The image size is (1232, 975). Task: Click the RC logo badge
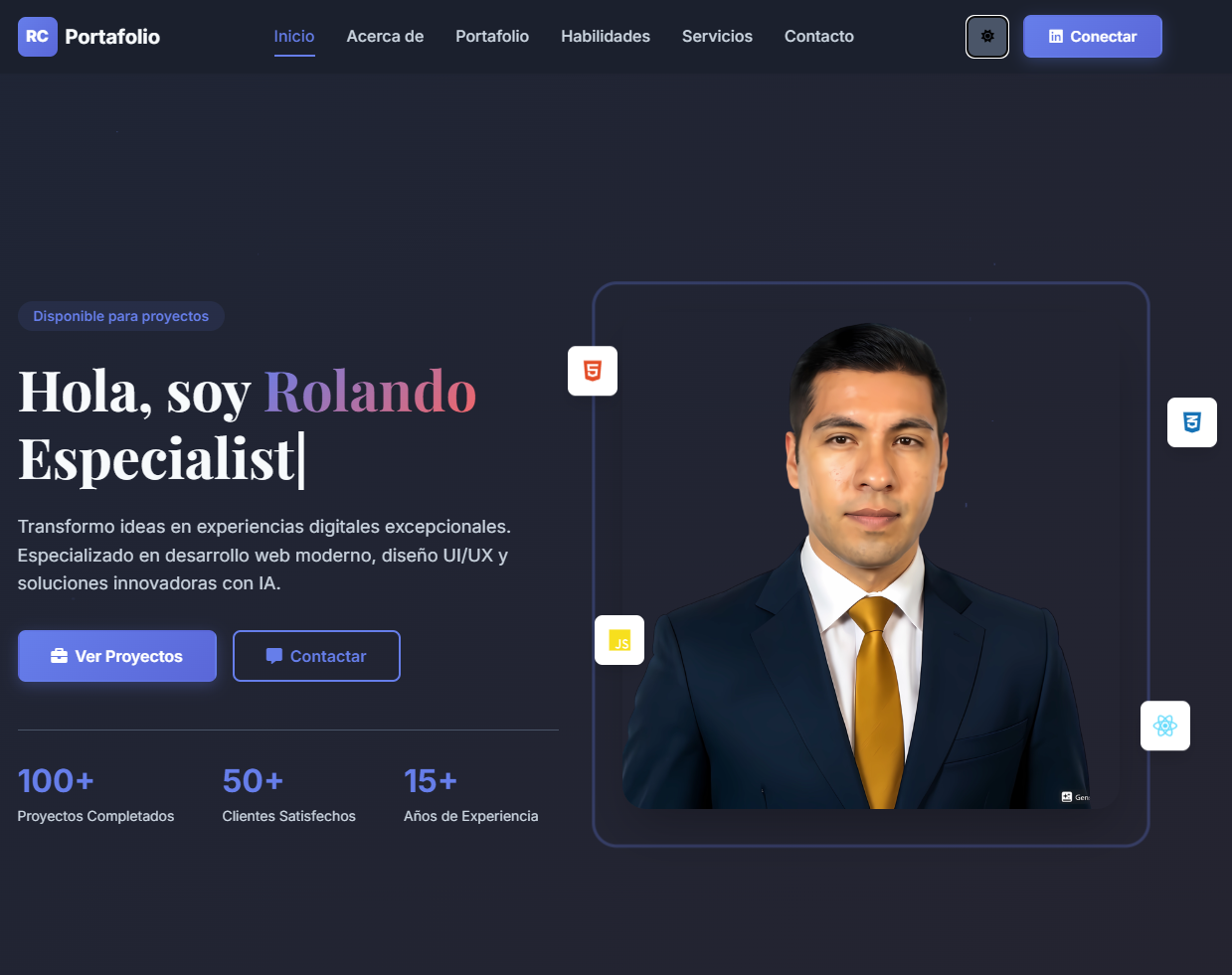[38, 37]
